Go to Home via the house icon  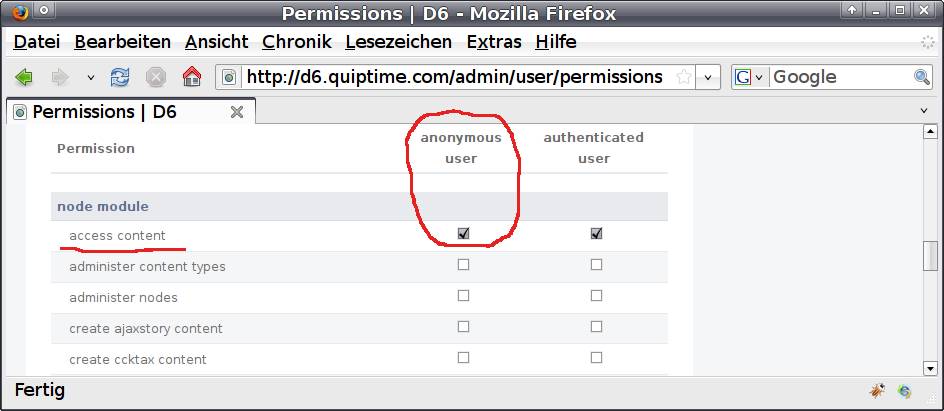191,77
